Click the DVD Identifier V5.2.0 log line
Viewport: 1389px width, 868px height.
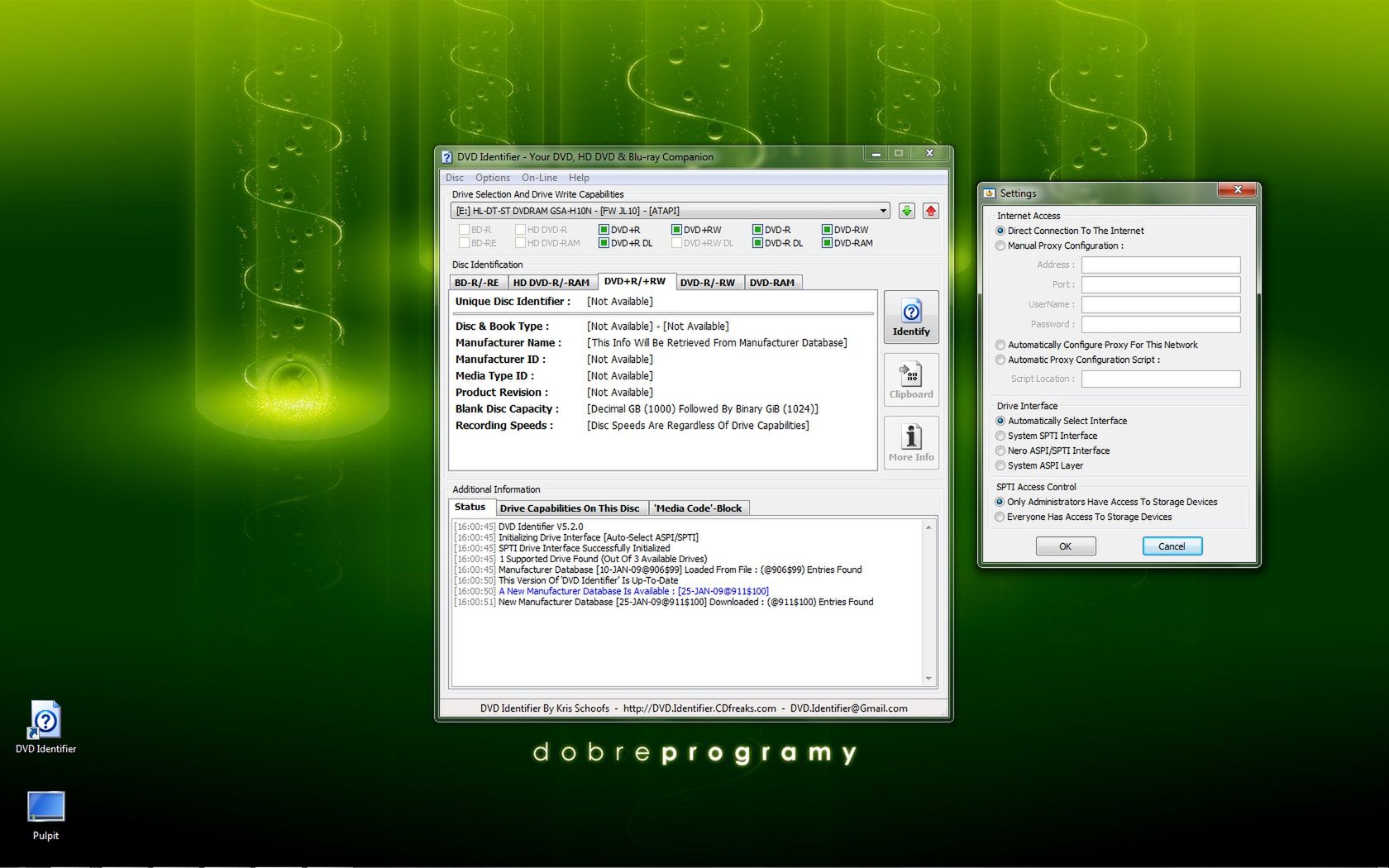[541, 527]
